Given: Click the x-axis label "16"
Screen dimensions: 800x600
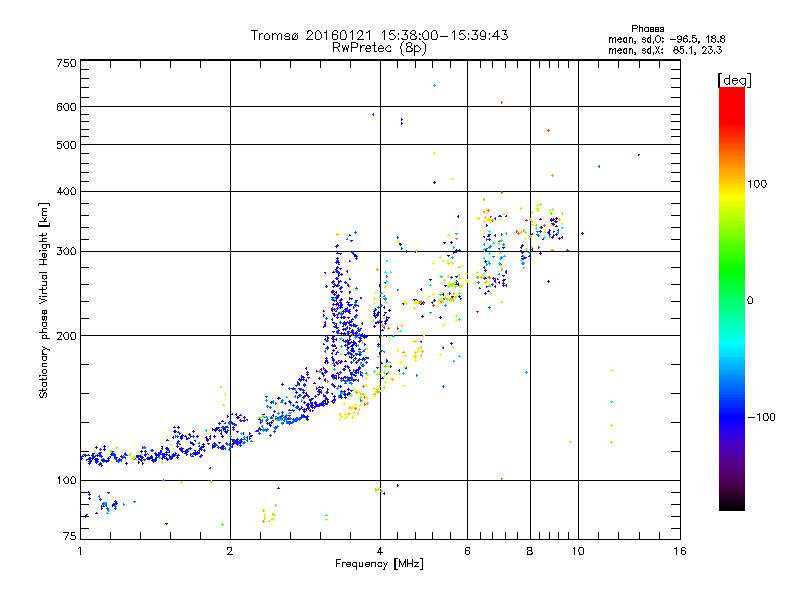Looking at the screenshot, I should (680, 551).
